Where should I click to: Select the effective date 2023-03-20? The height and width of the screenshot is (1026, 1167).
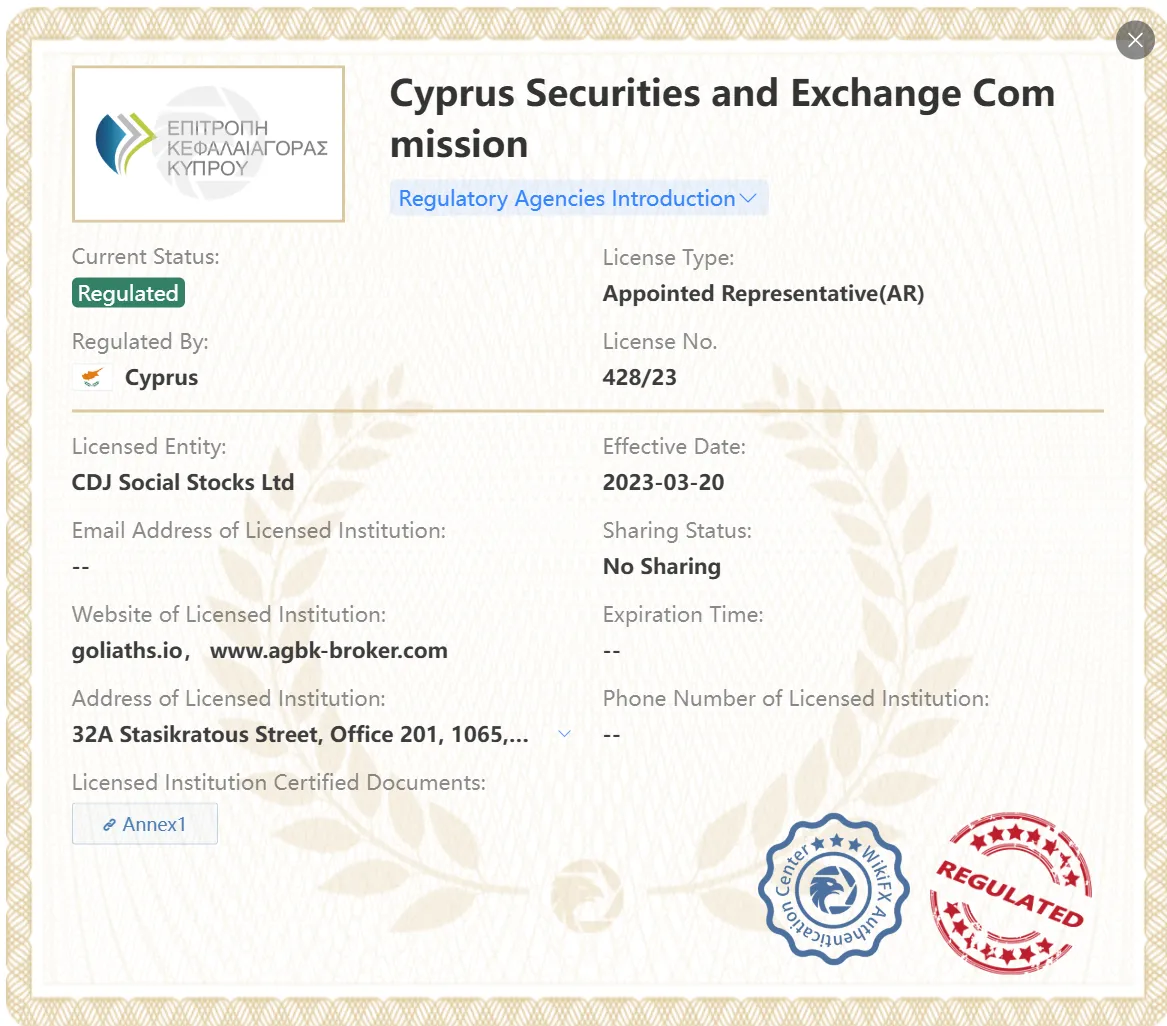(x=663, y=482)
